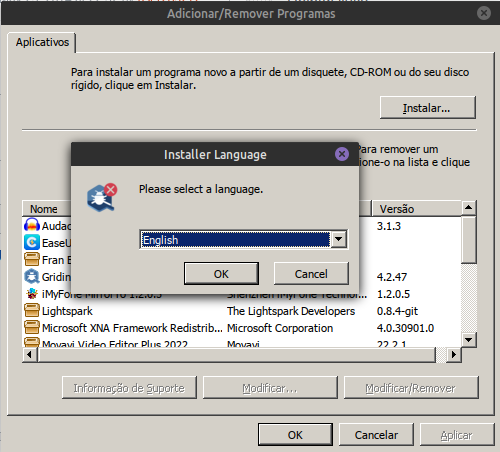This screenshot has width=500, height=452.
Task: Sort list by Nome column header
Action: 47,209
